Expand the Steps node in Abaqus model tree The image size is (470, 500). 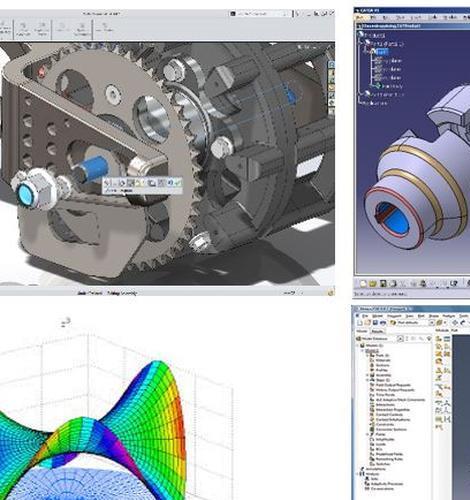[368, 380]
